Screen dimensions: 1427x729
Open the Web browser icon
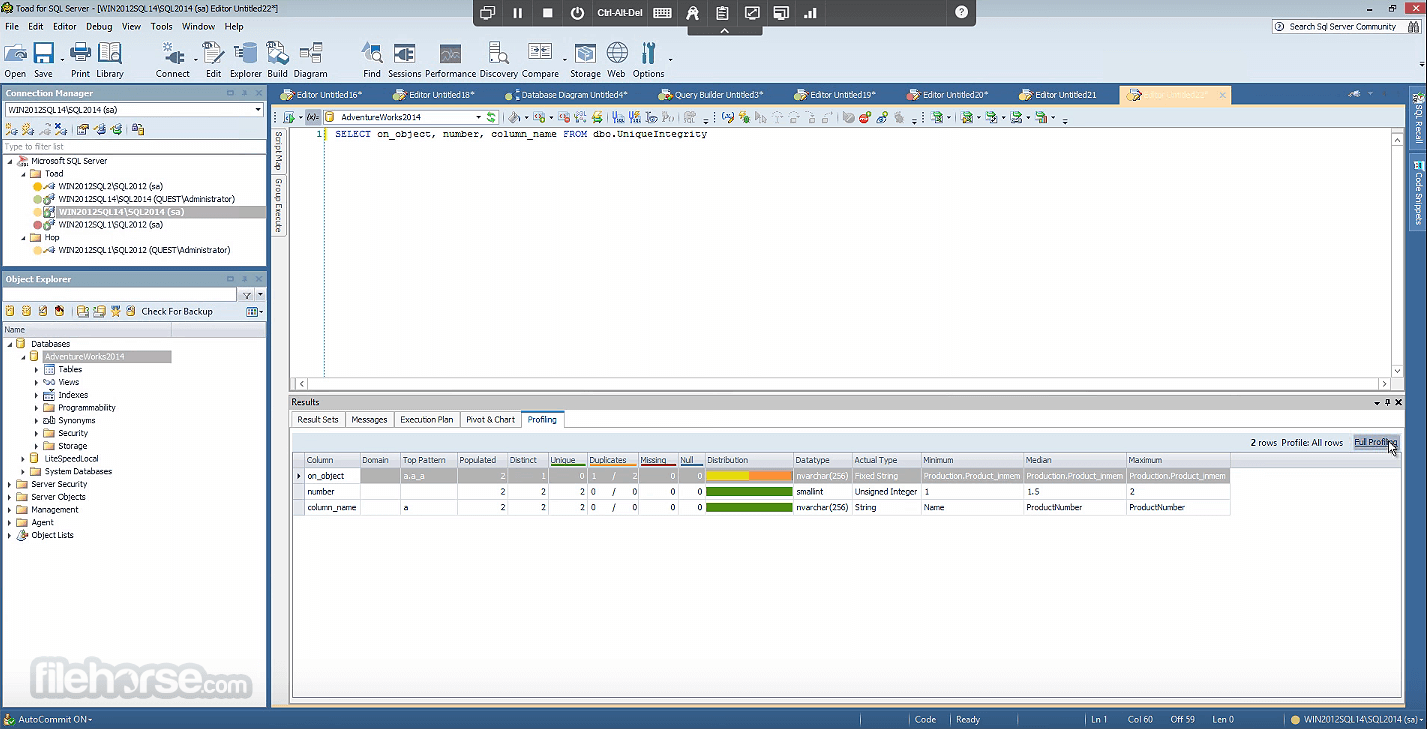(x=617, y=60)
